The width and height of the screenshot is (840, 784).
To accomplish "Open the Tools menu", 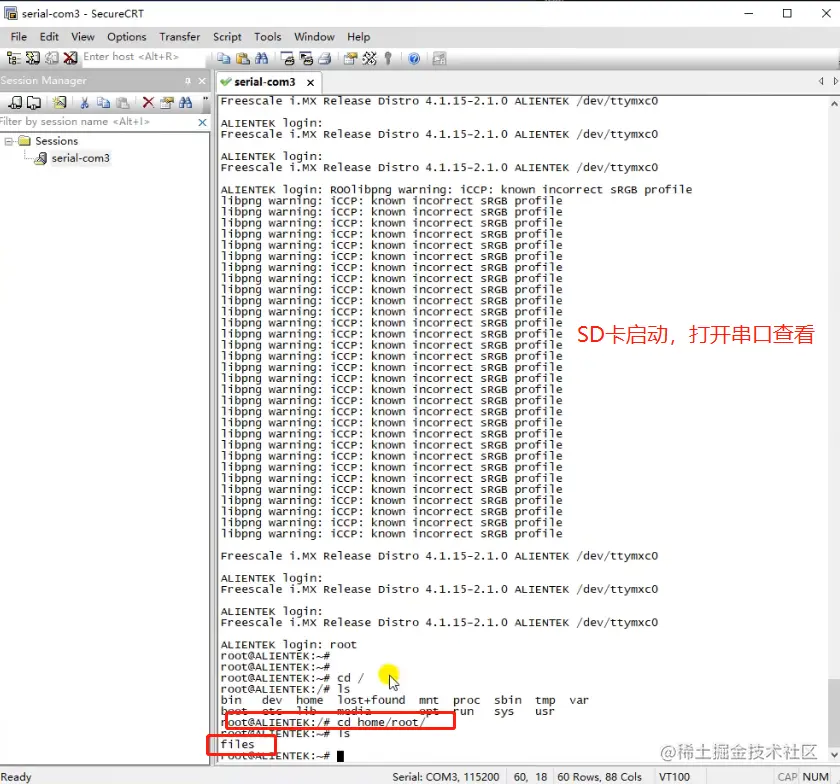I will pos(267,37).
